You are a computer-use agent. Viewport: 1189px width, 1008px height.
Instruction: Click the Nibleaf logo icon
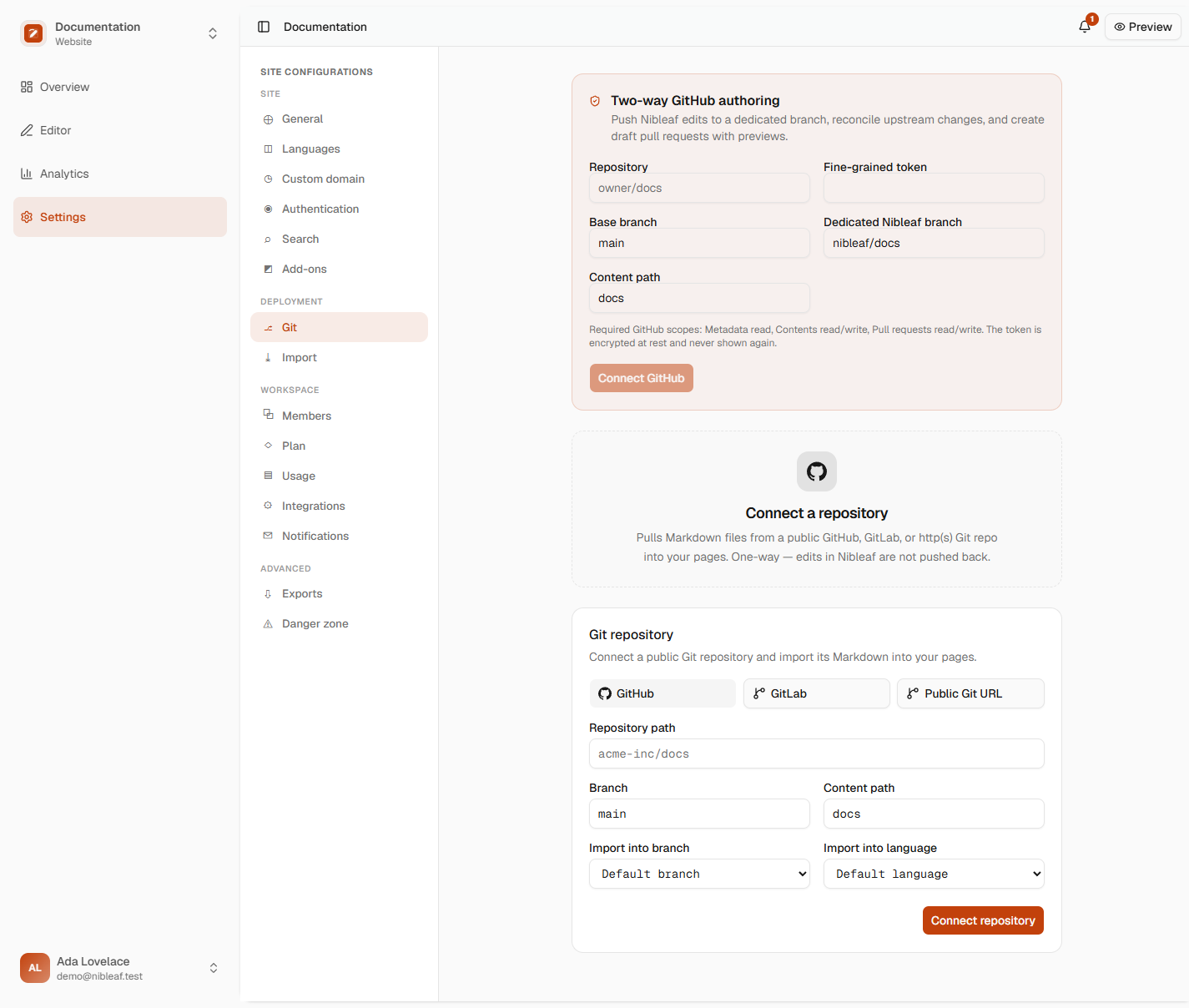tap(33, 33)
